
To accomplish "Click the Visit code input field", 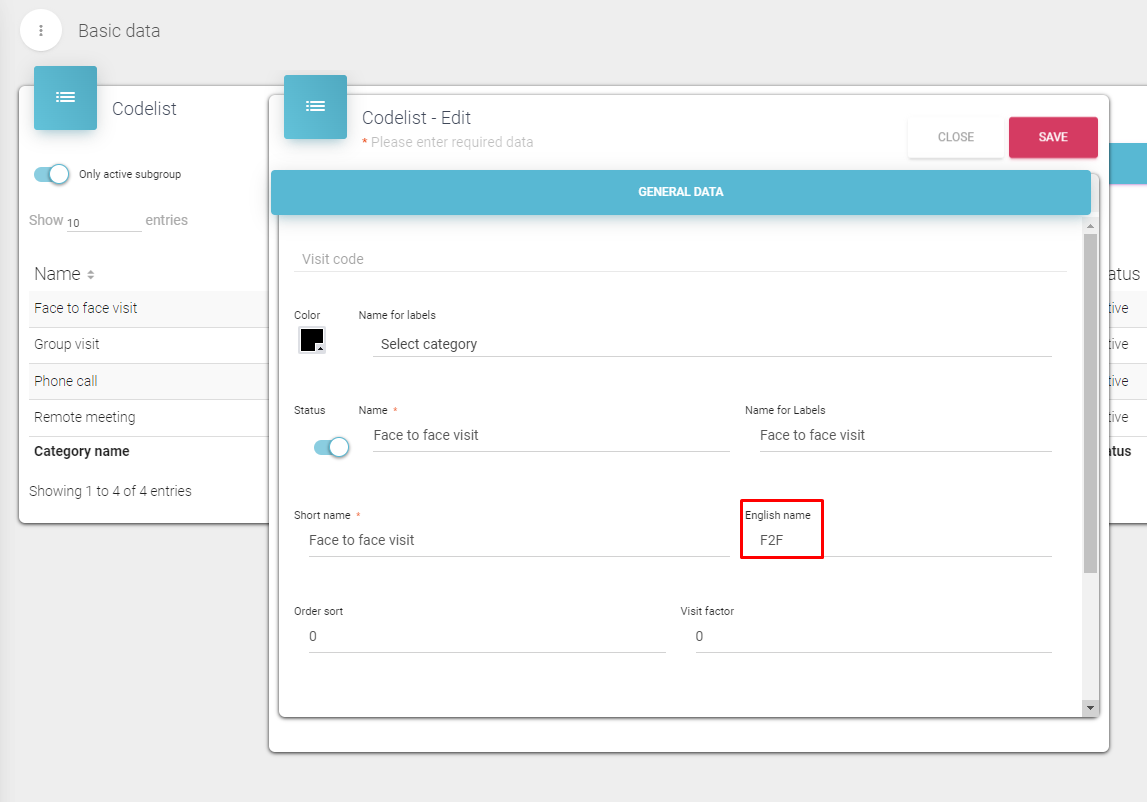I will click(680, 259).
